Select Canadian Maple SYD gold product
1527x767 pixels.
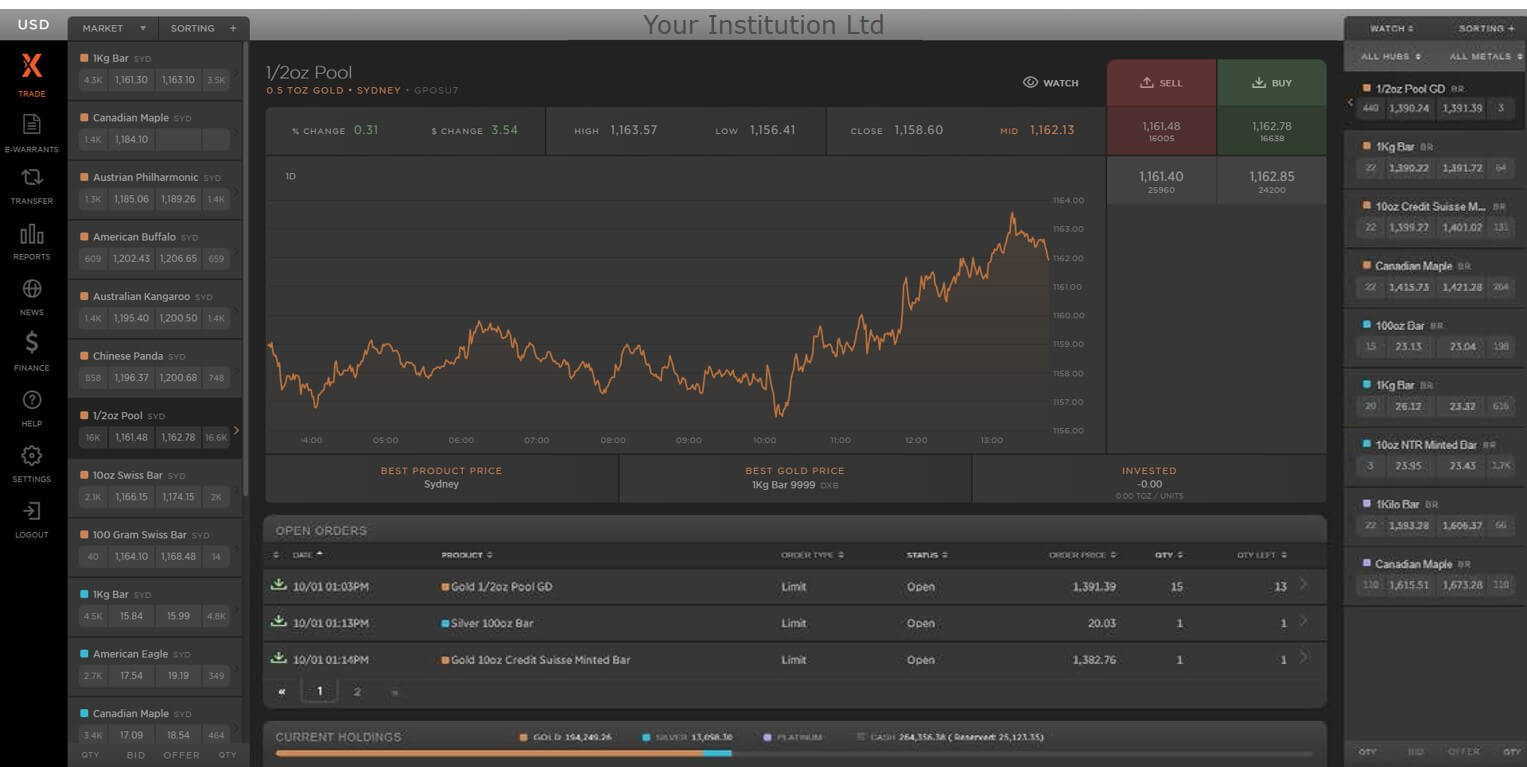[154, 130]
